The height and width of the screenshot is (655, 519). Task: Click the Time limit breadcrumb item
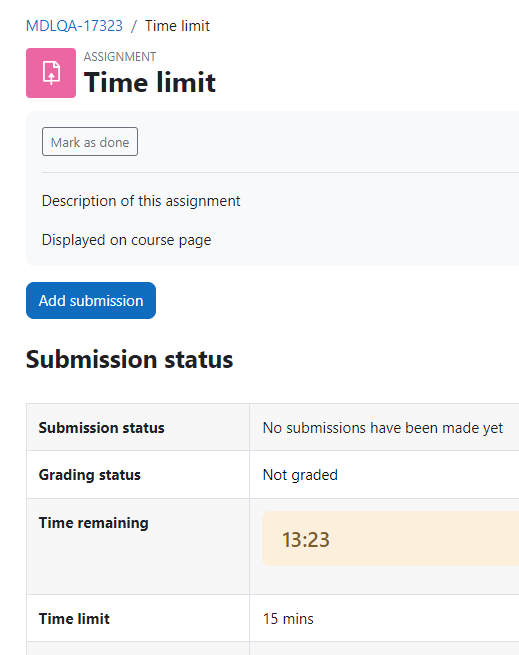[x=177, y=26]
